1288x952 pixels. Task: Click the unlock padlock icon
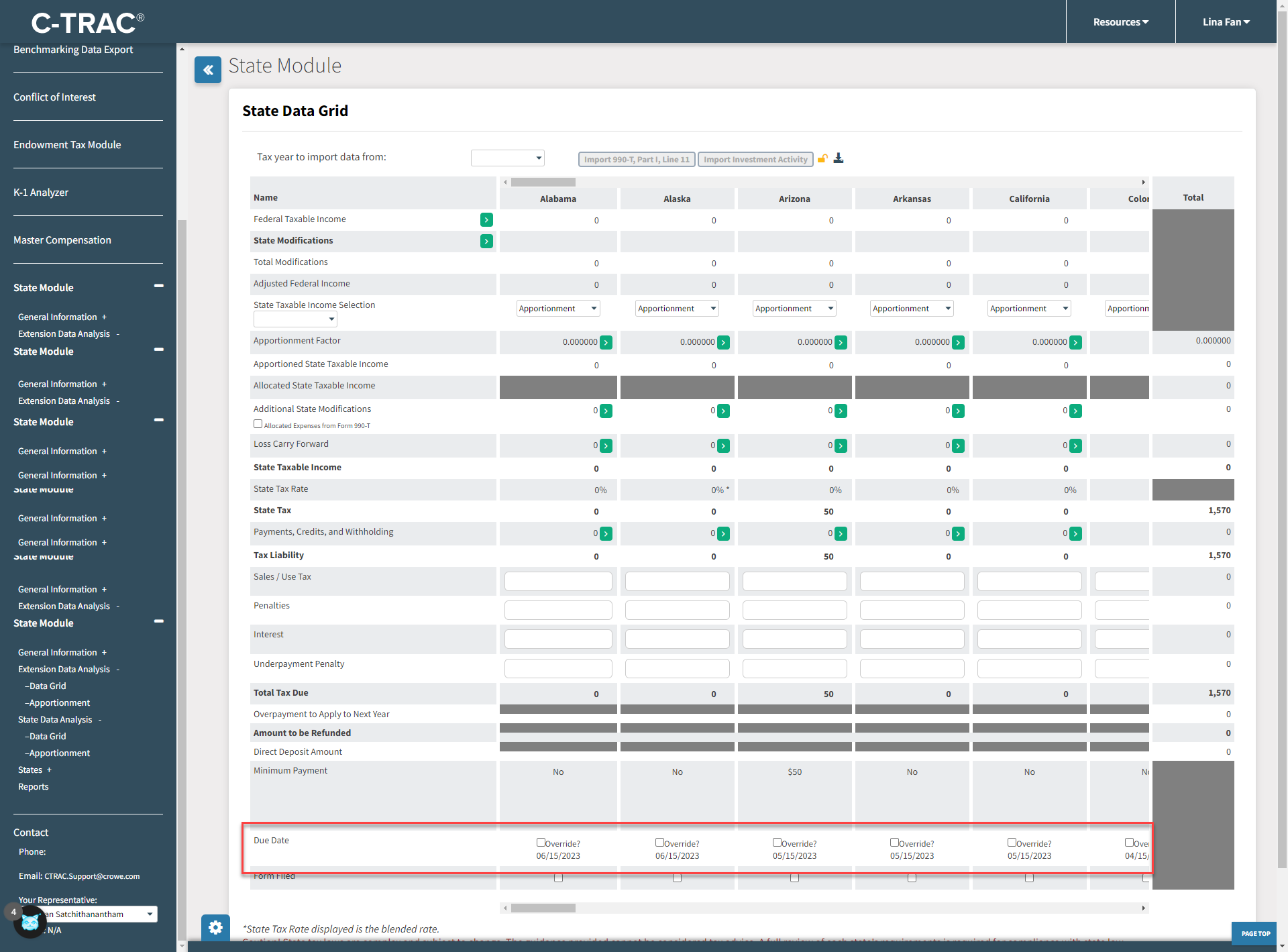point(822,158)
